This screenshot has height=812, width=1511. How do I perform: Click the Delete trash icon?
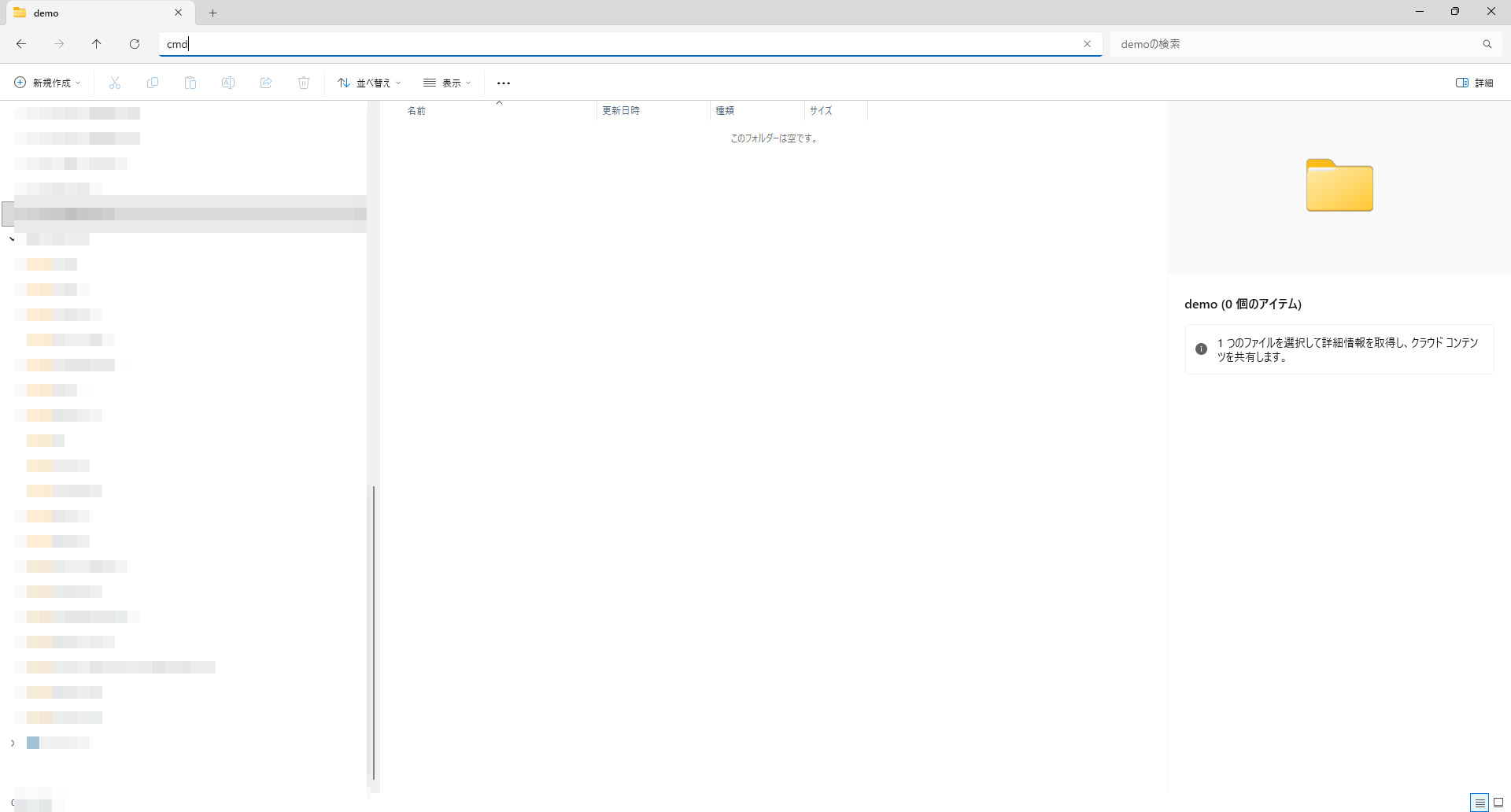pyautogui.click(x=304, y=83)
